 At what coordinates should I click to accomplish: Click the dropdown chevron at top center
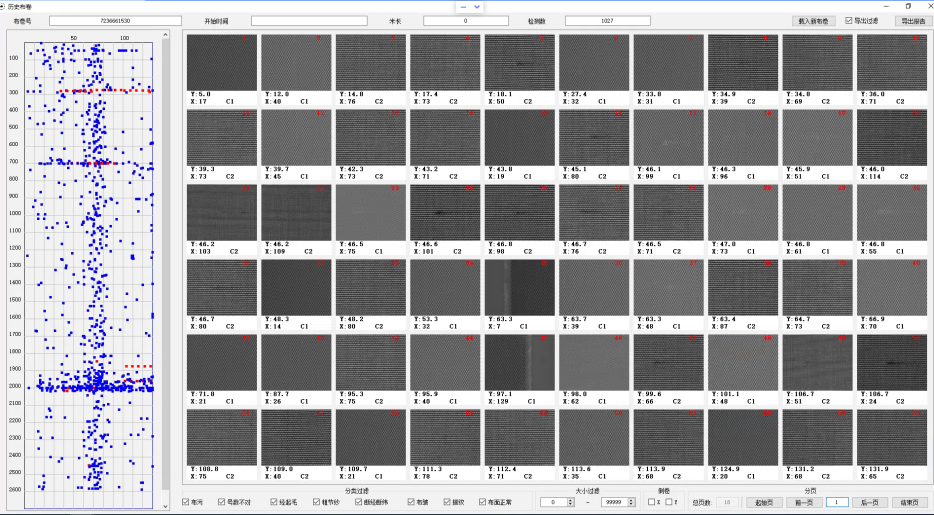(x=477, y=6)
